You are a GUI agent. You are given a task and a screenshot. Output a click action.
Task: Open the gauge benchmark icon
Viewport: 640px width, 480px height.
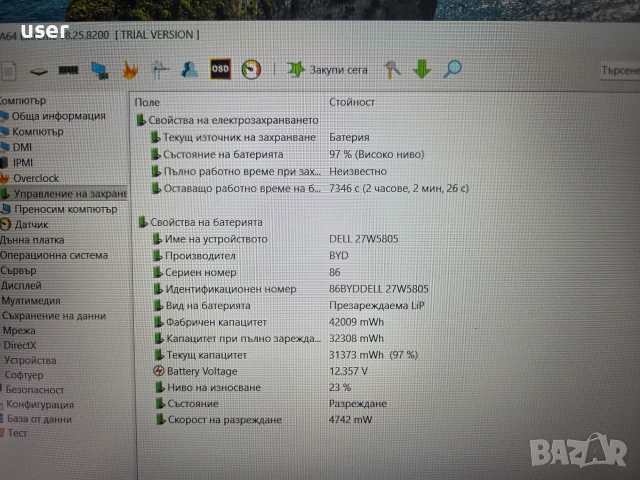(x=251, y=69)
